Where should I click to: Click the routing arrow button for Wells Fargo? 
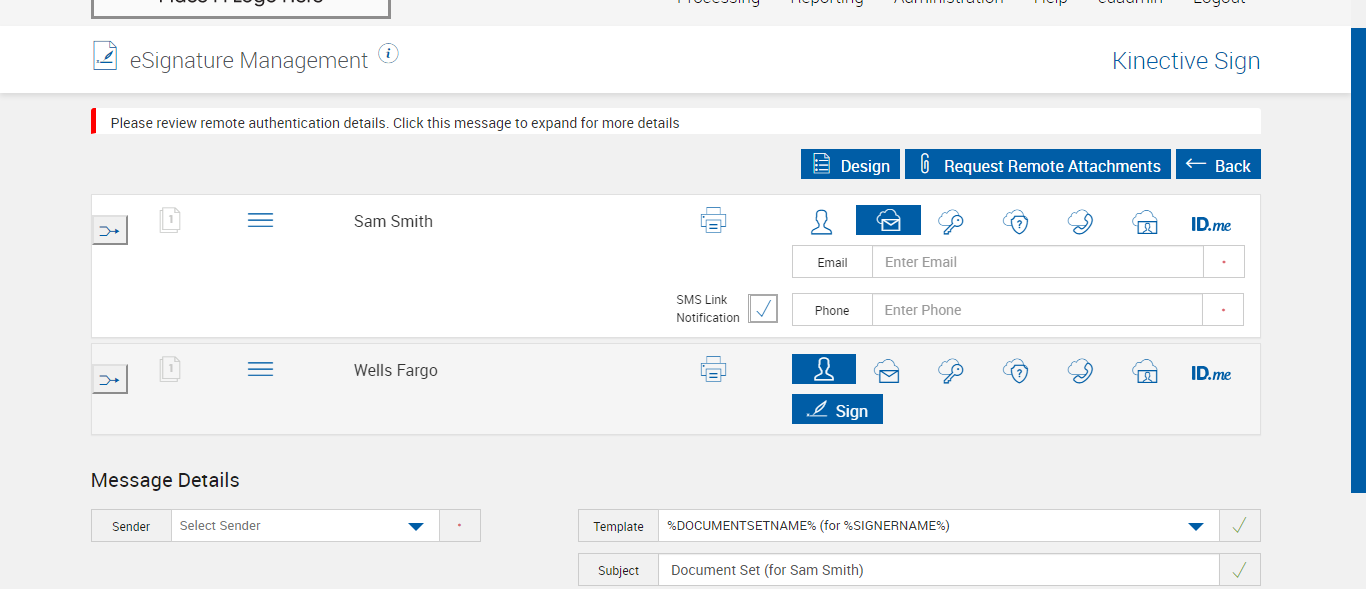[110, 379]
